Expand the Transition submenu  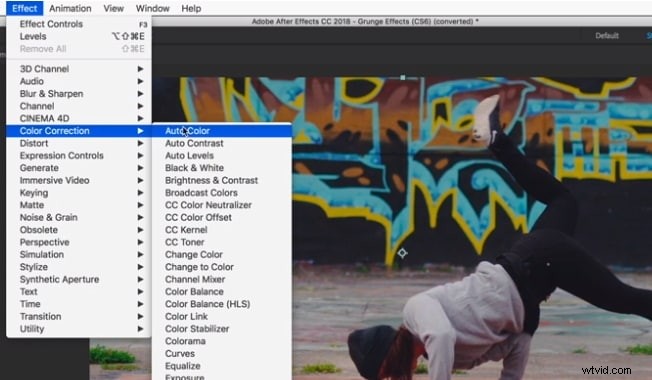(x=79, y=316)
